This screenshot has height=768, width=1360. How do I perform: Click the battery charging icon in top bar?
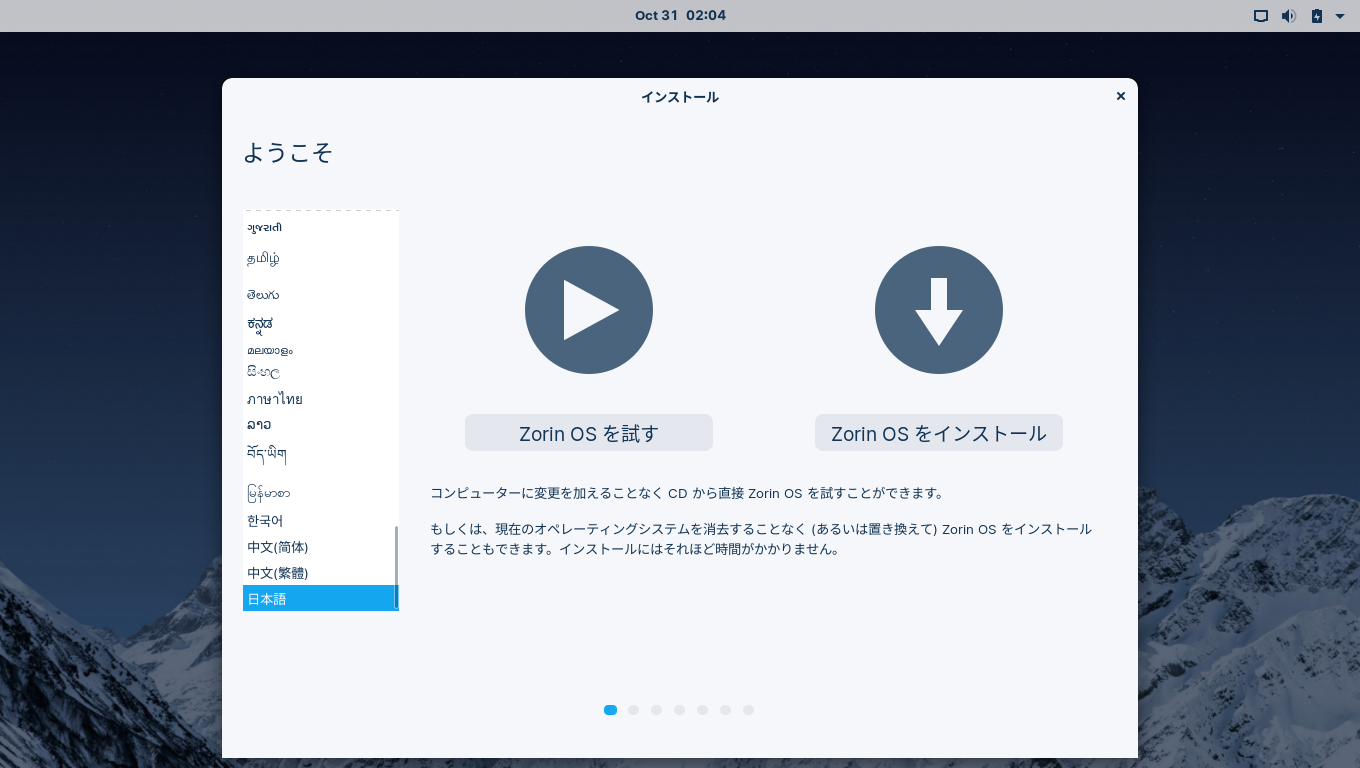click(x=1316, y=16)
